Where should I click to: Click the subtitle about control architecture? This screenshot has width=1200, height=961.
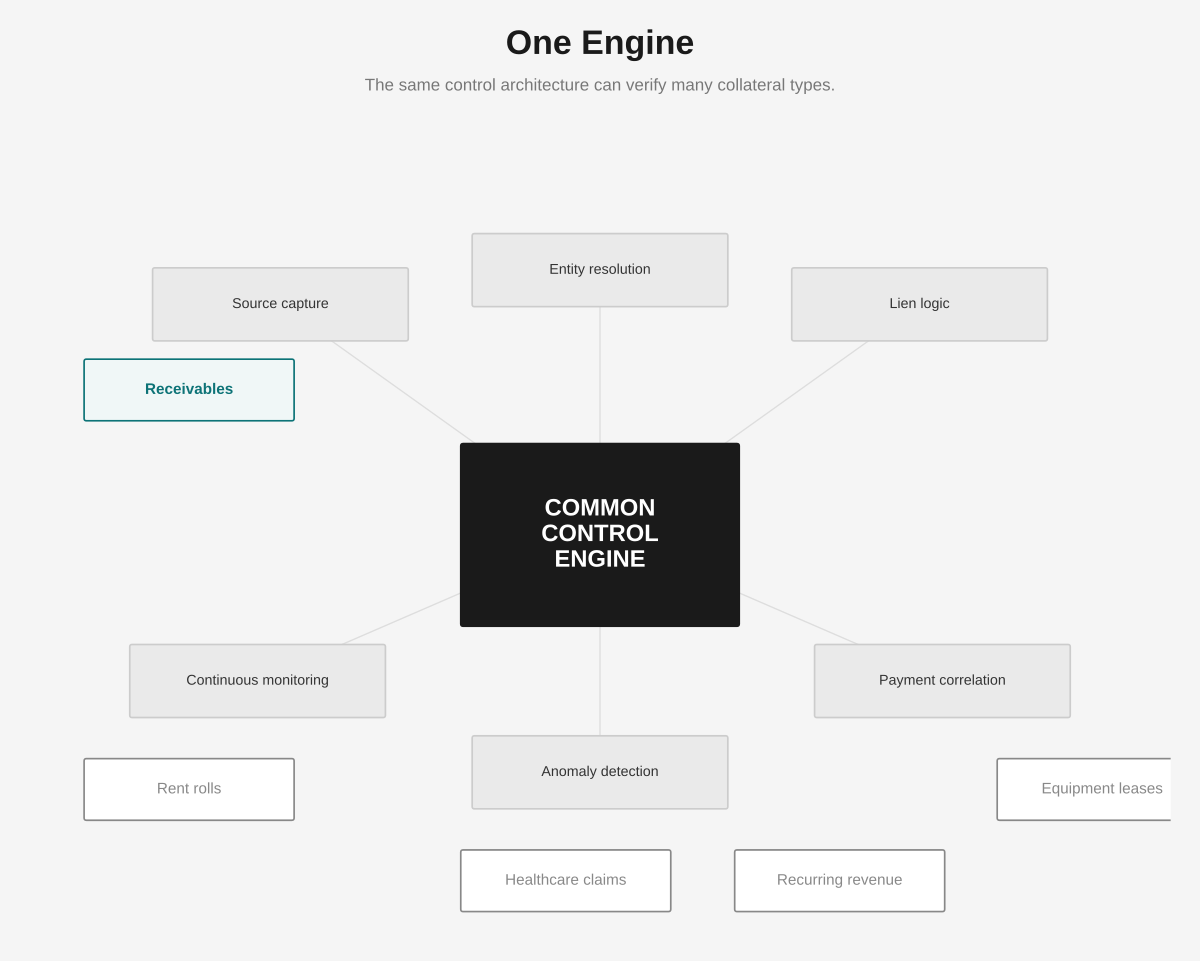[600, 85]
